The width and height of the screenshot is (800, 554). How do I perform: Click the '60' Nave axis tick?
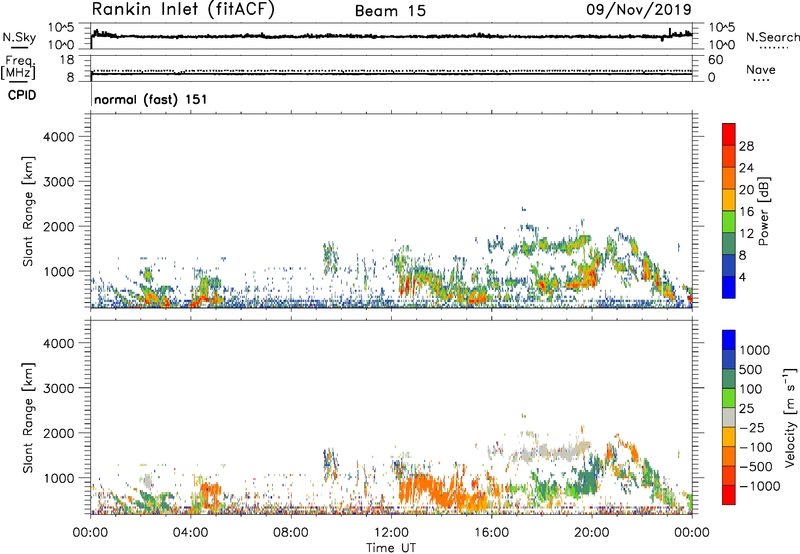pos(715,60)
